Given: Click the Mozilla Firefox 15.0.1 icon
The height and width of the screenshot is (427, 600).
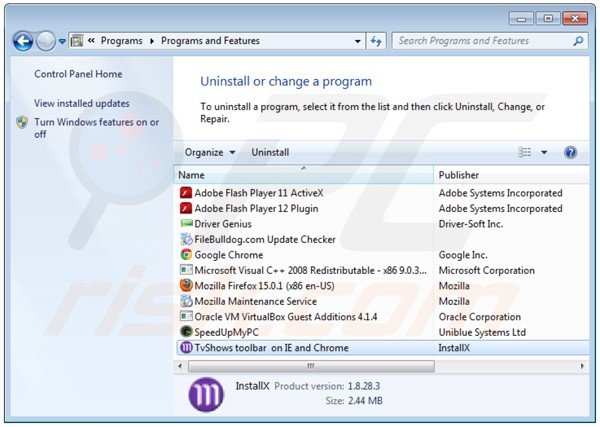Looking at the screenshot, I should [x=186, y=286].
